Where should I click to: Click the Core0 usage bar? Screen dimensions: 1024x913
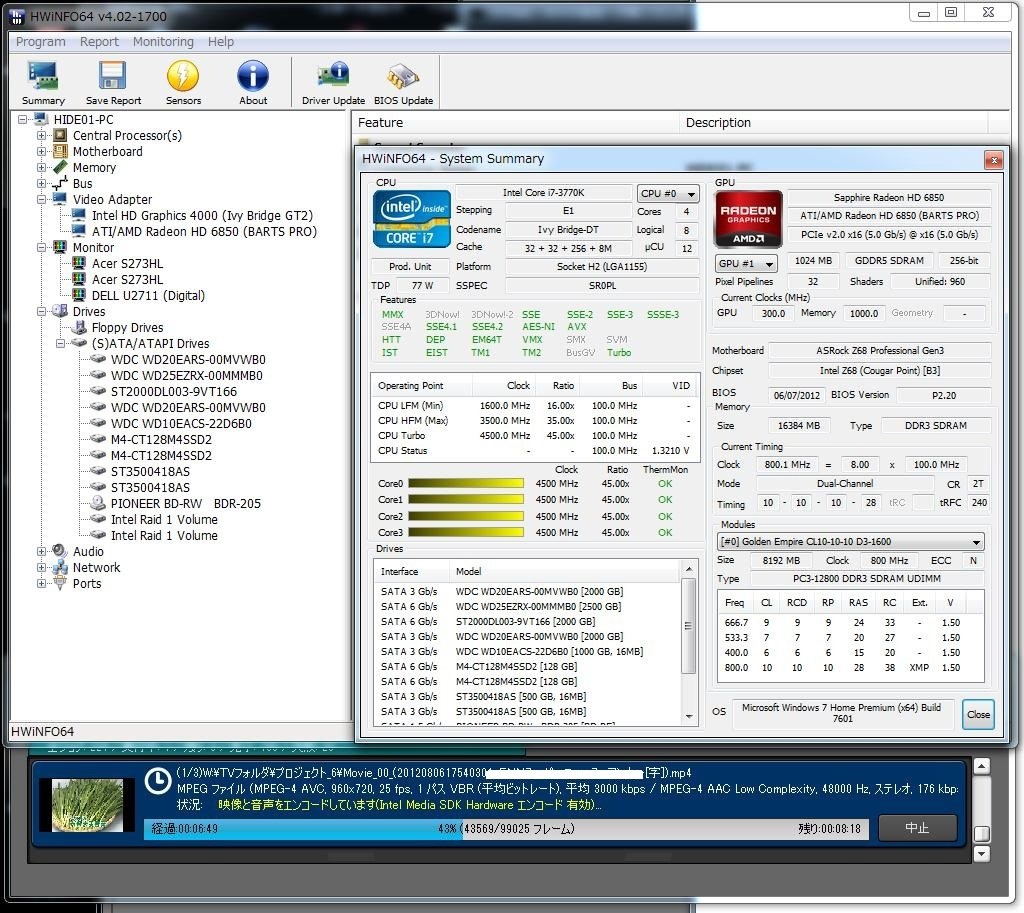click(466, 484)
